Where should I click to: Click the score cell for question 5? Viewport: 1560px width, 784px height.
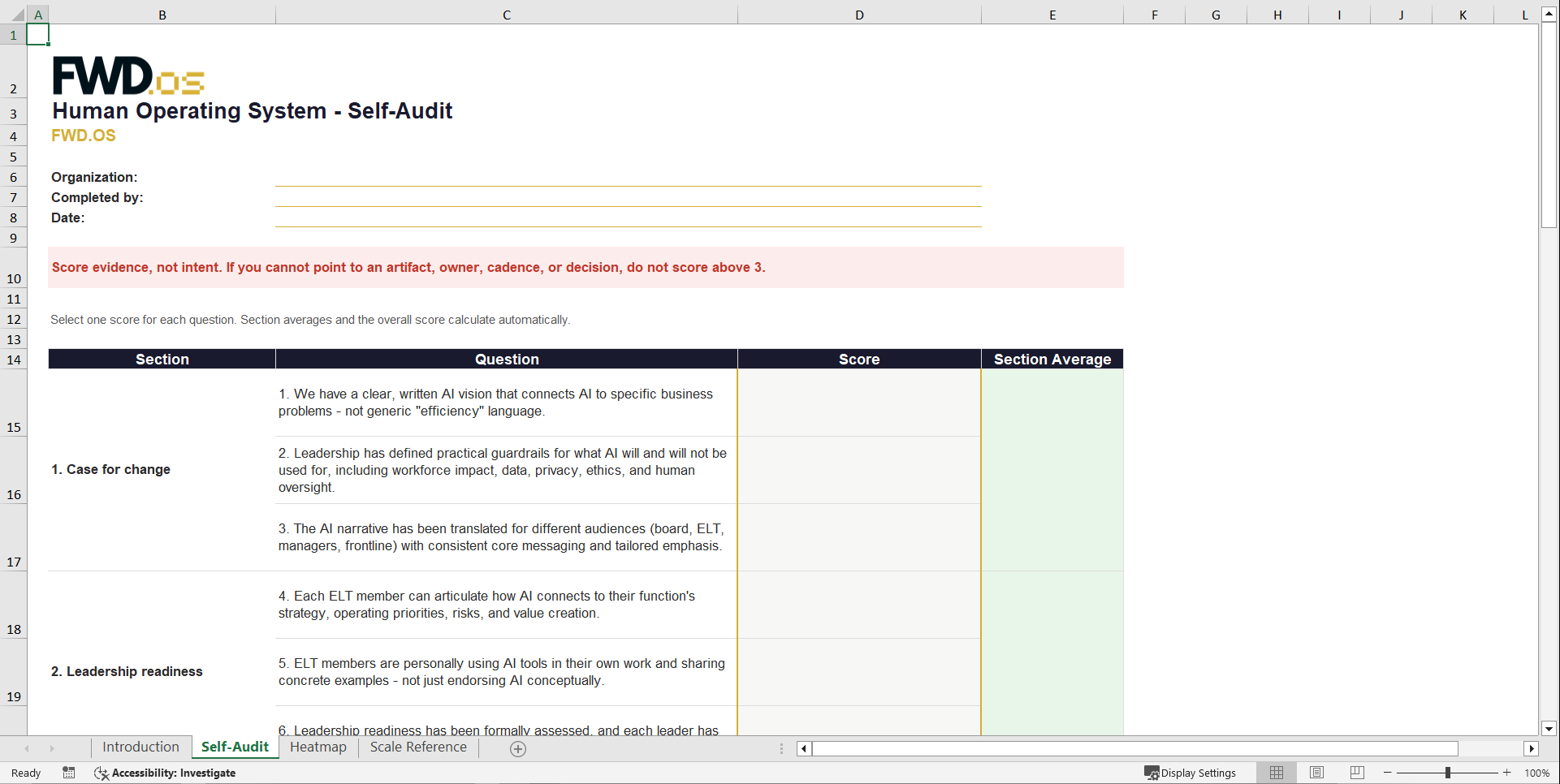pos(859,672)
